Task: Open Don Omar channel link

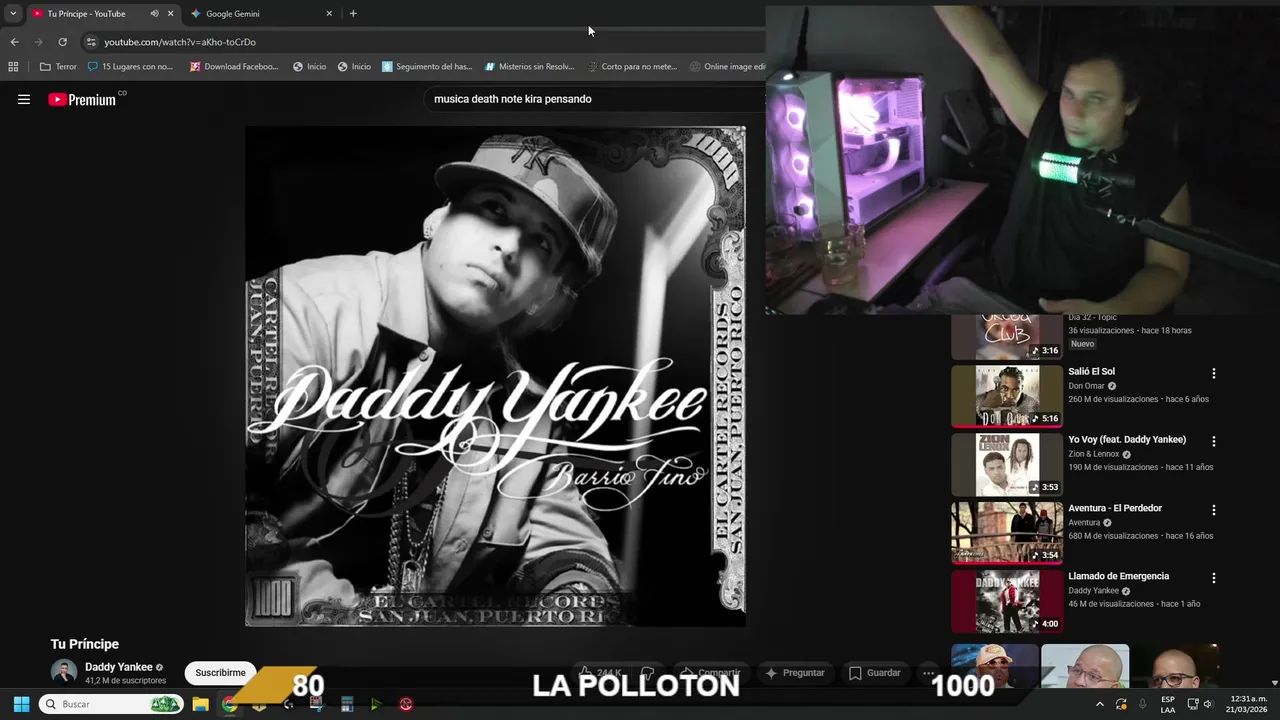Action: (x=1085, y=386)
